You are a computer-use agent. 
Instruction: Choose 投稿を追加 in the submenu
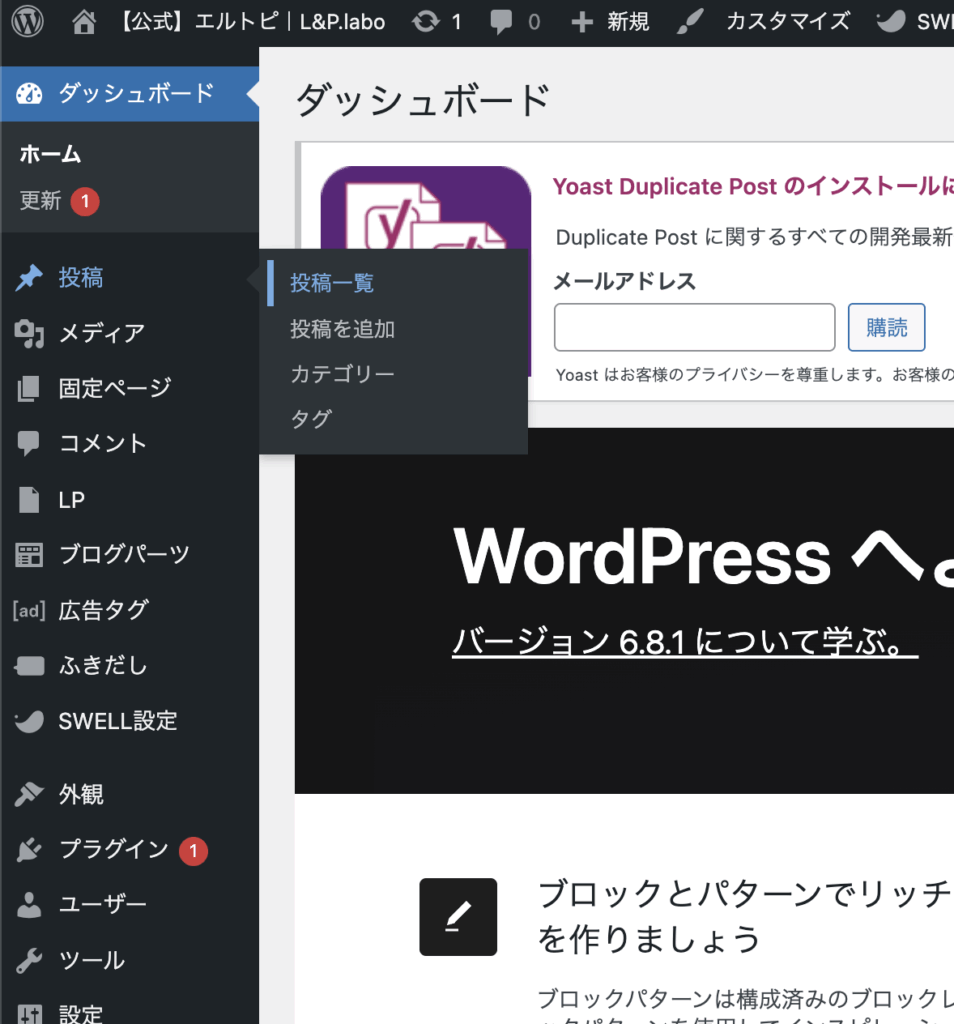(342, 329)
